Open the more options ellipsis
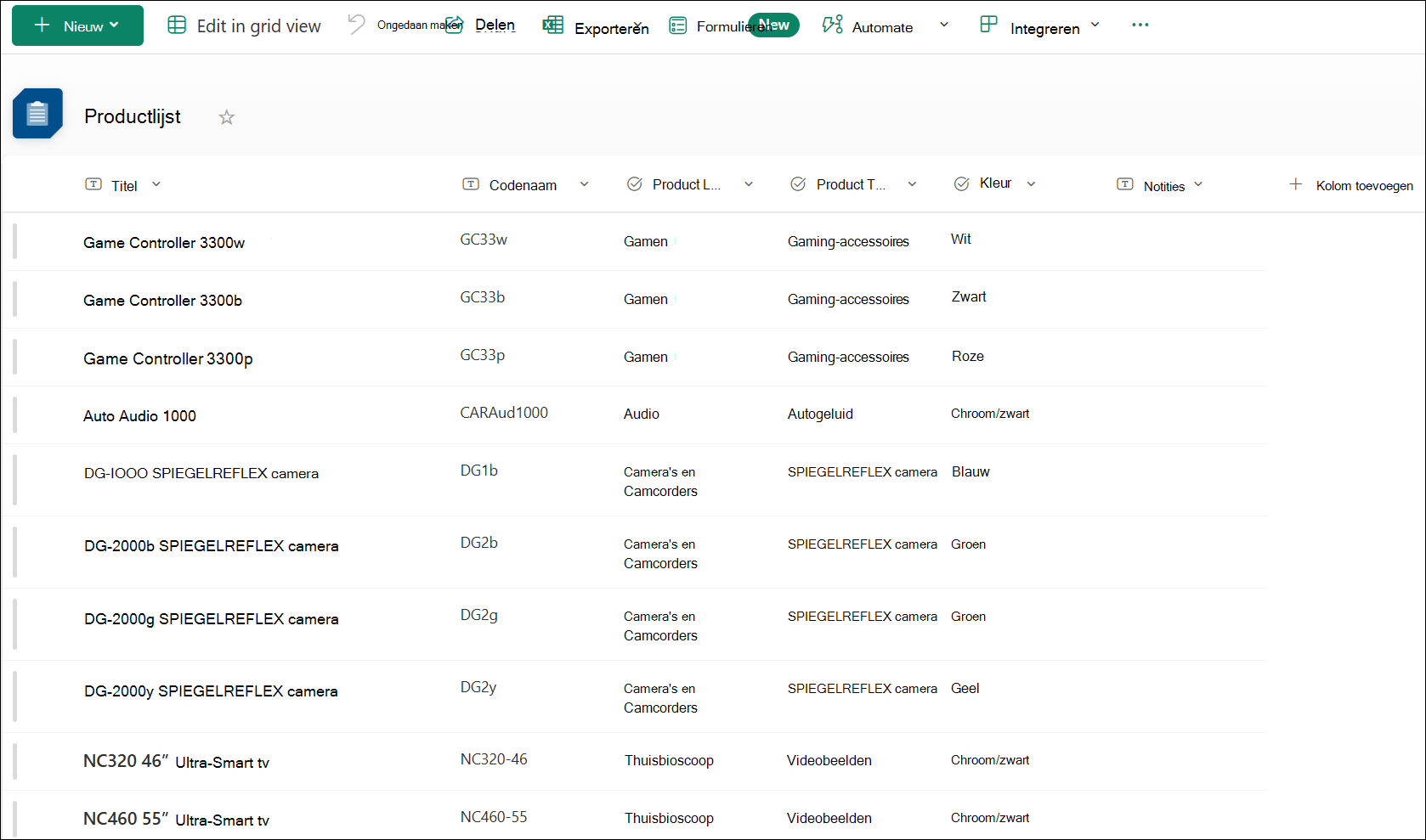 (1140, 25)
